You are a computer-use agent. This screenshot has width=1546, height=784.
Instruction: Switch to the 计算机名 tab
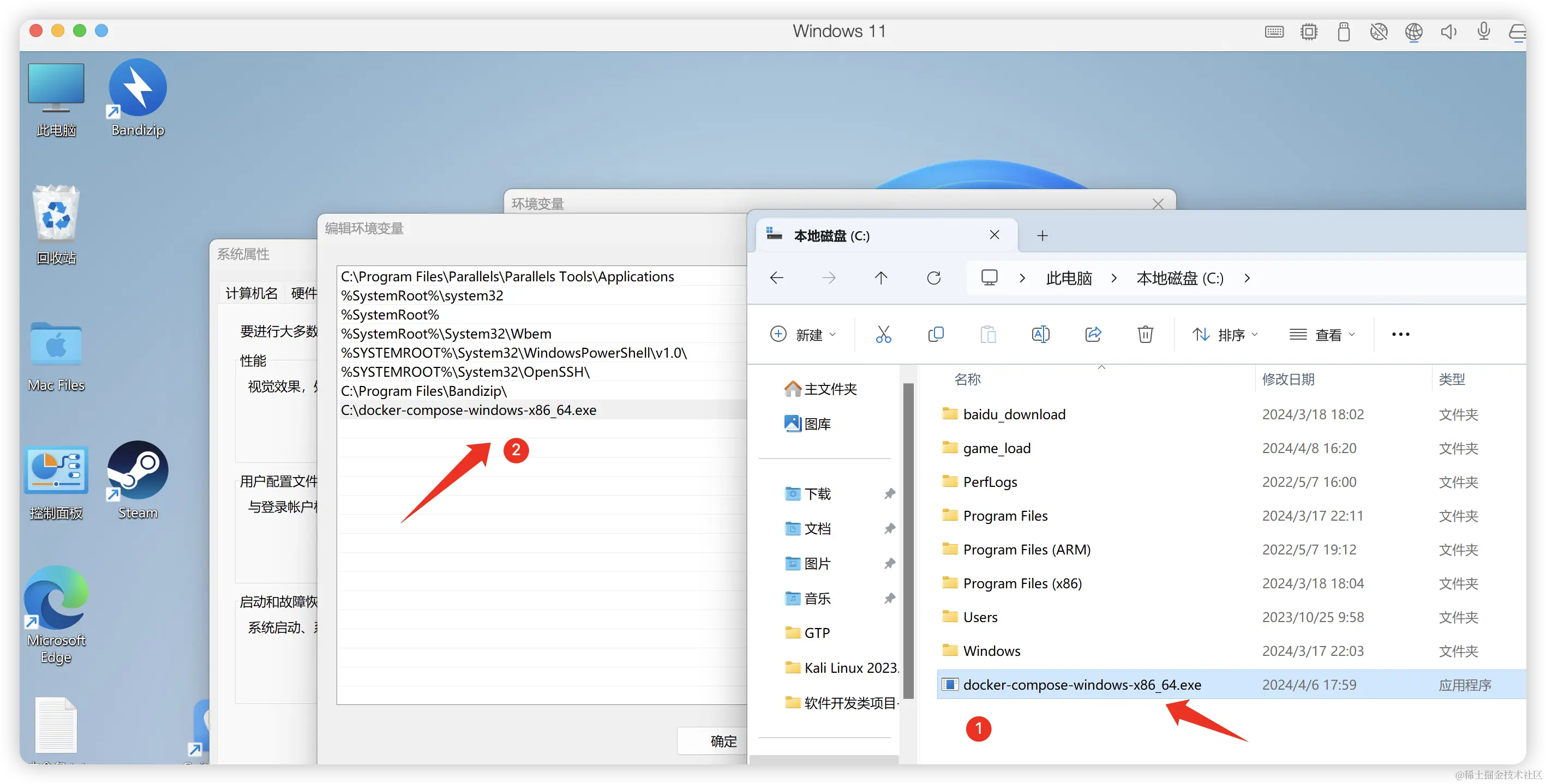pyautogui.click(x=251, y=293)
